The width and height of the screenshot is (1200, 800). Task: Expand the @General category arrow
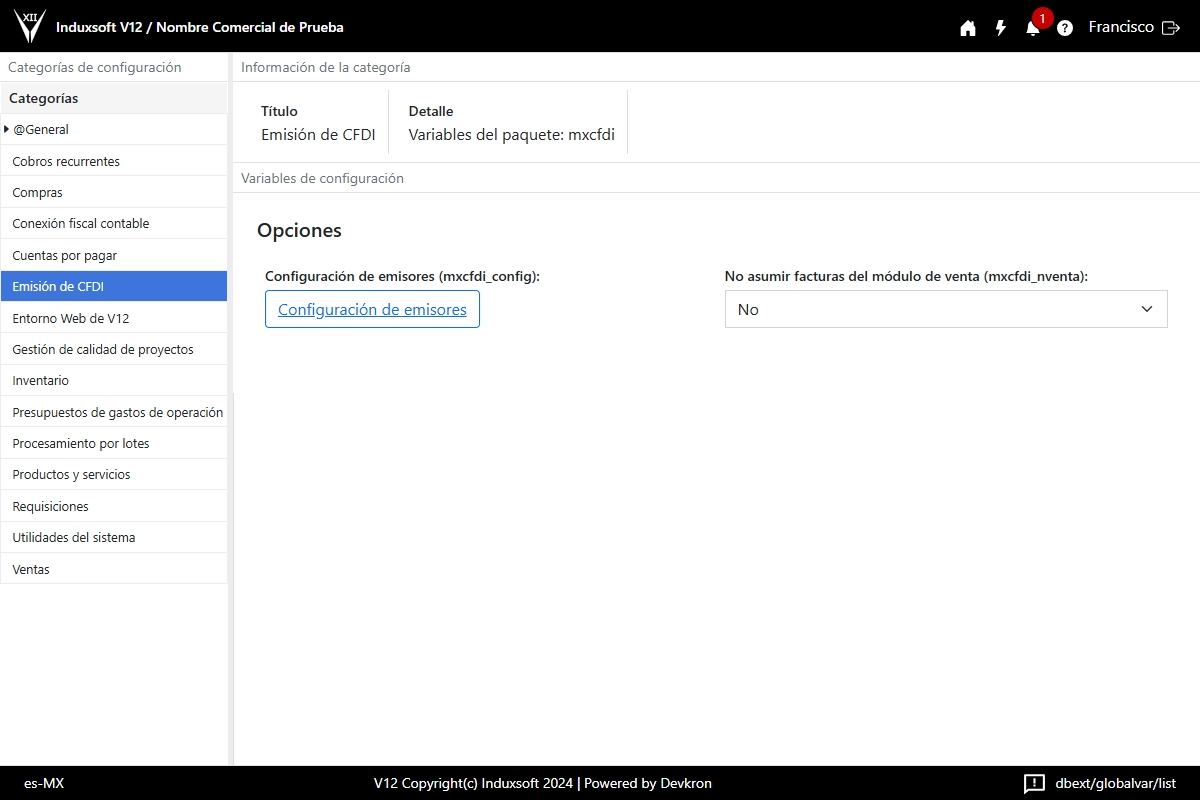pos(7,129)
